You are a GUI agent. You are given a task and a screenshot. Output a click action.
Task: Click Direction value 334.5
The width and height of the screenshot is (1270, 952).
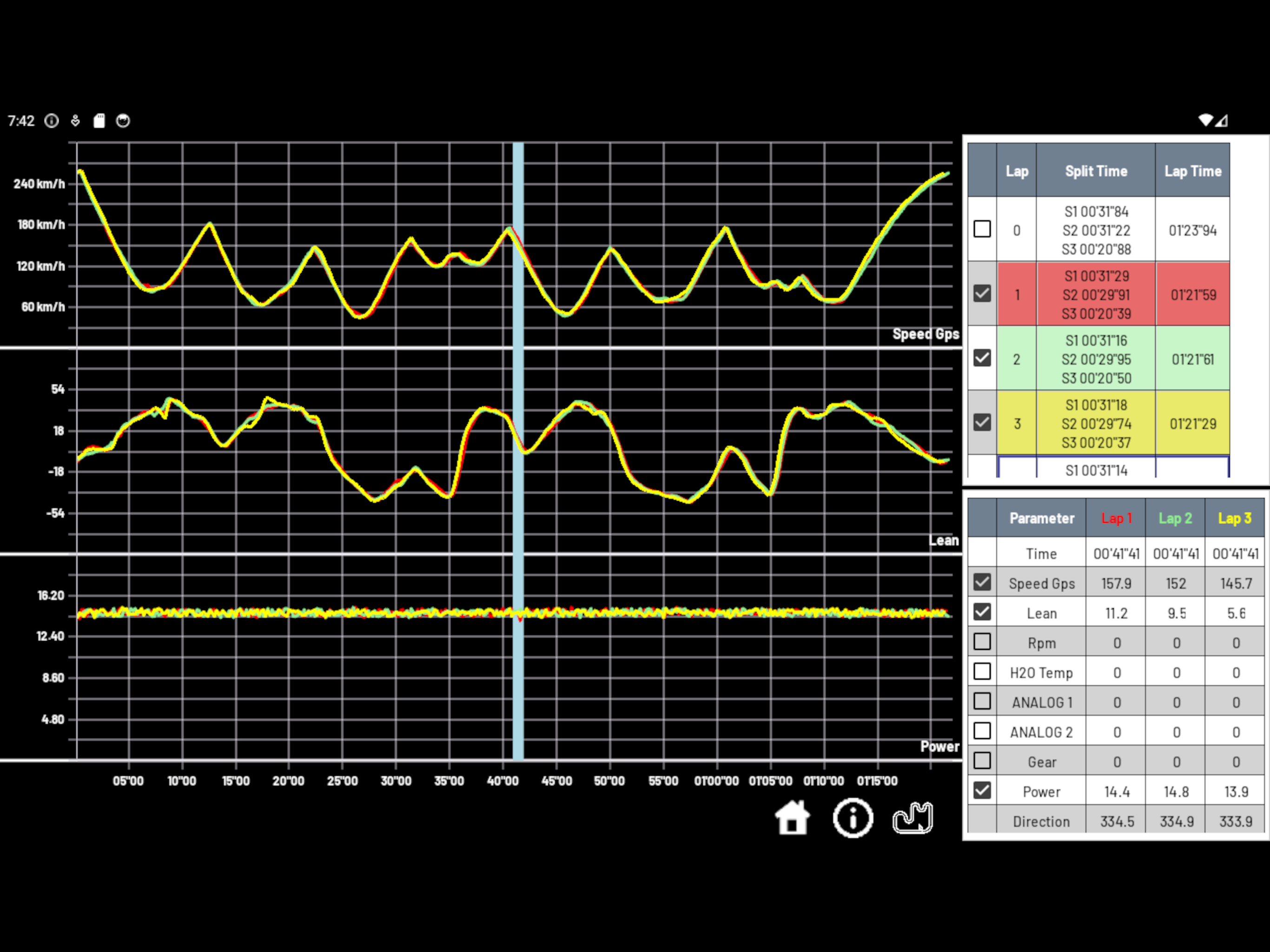click(x=1117, y=822)
